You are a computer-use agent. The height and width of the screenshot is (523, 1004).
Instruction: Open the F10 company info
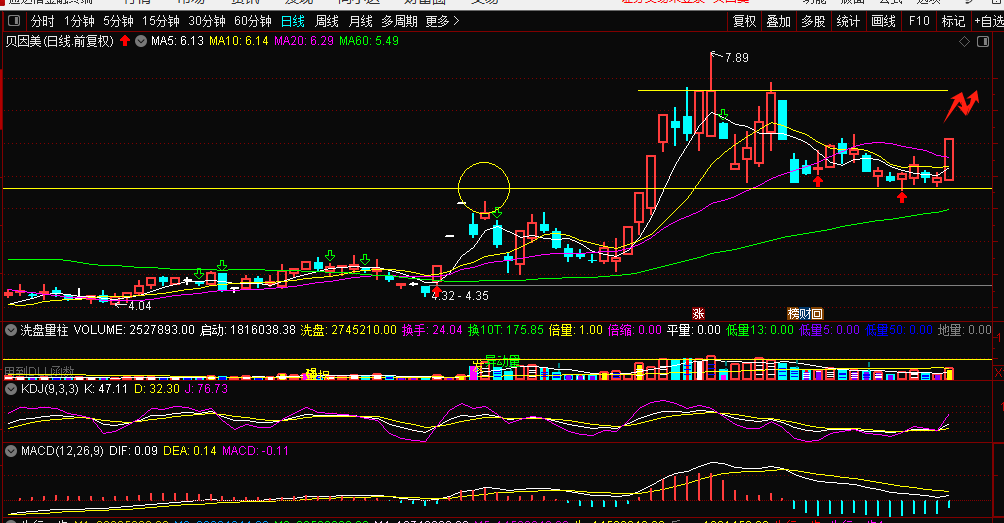click(919, 21)
